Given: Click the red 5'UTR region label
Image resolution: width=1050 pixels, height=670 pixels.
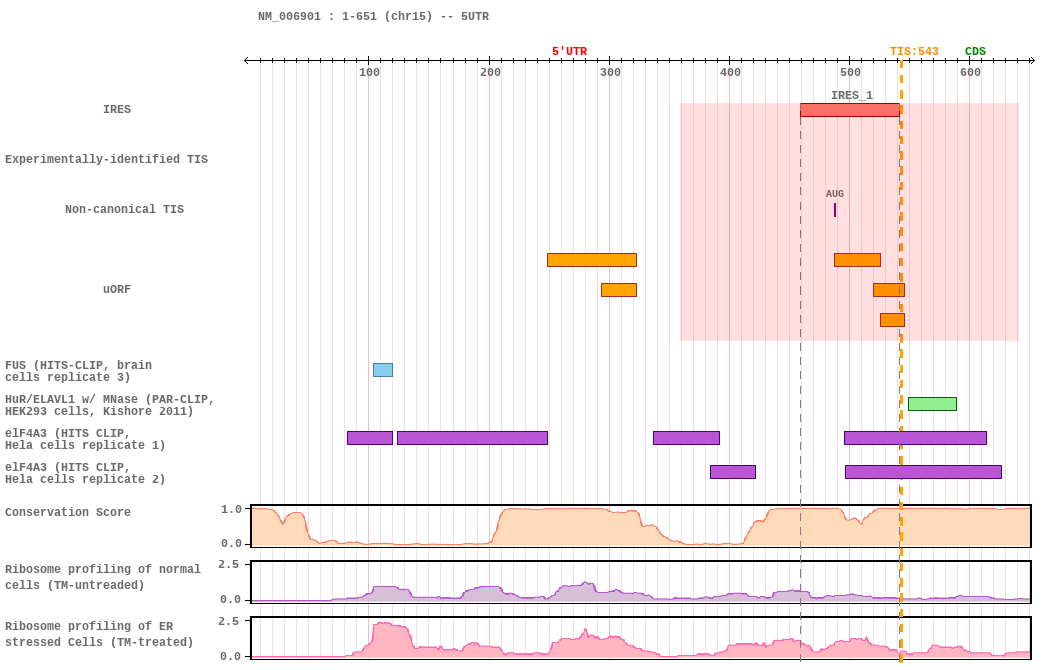Looking at the screenshot, I should [x=569, y=52].
